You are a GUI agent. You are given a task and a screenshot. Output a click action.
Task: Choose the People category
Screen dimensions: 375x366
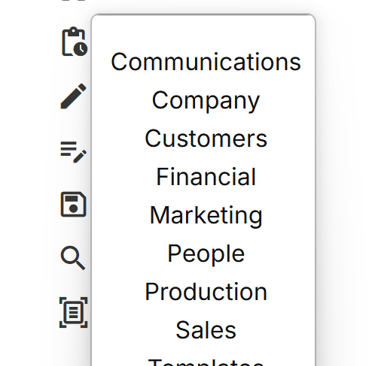tap(206, 254)
